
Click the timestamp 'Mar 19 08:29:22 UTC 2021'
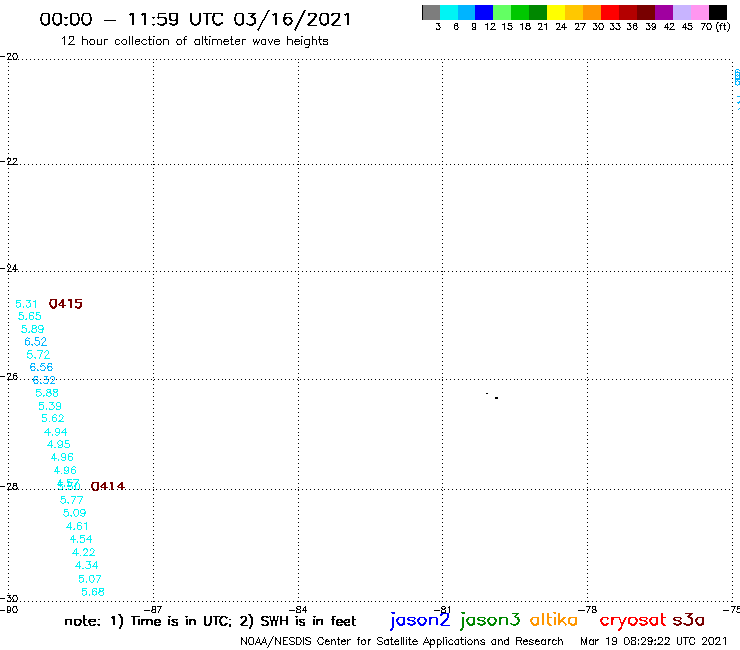pos(654,642)
